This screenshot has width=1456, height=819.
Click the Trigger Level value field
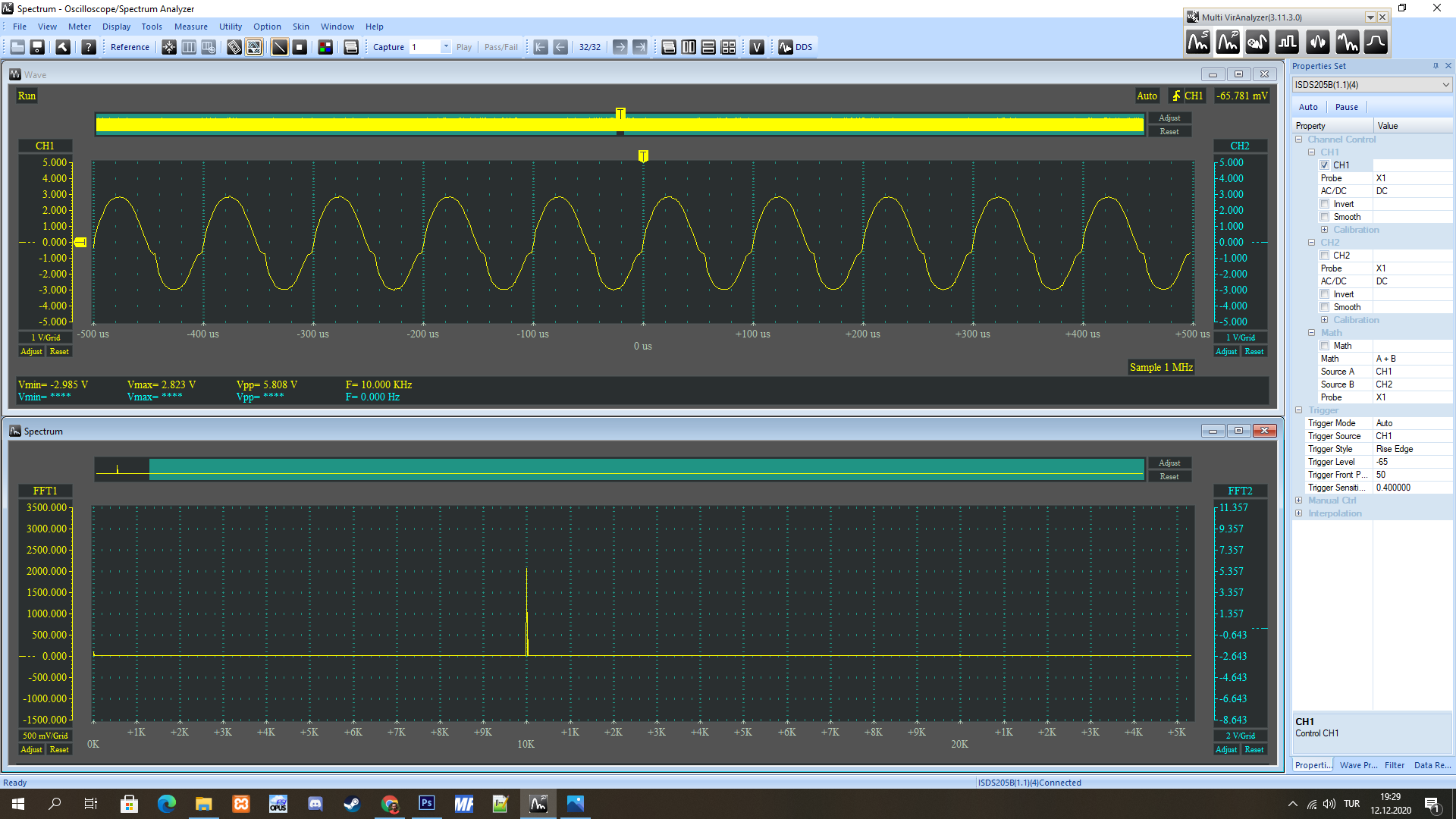(x=1413, y=462)
